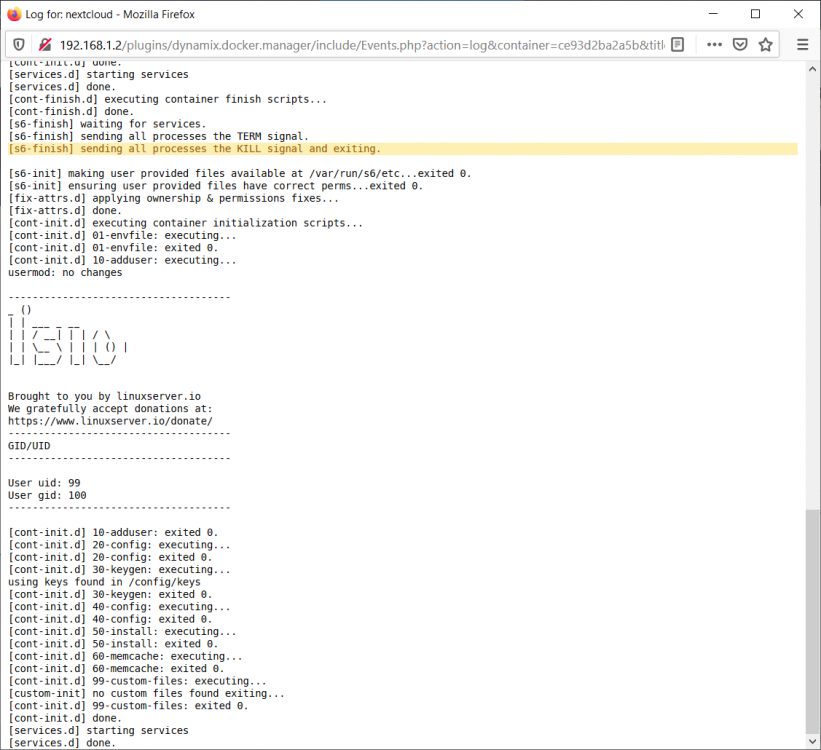Click the Save to Pocket icon
Image resolution: width=821 pixels, height=750 pixels.
click(740, 45)
